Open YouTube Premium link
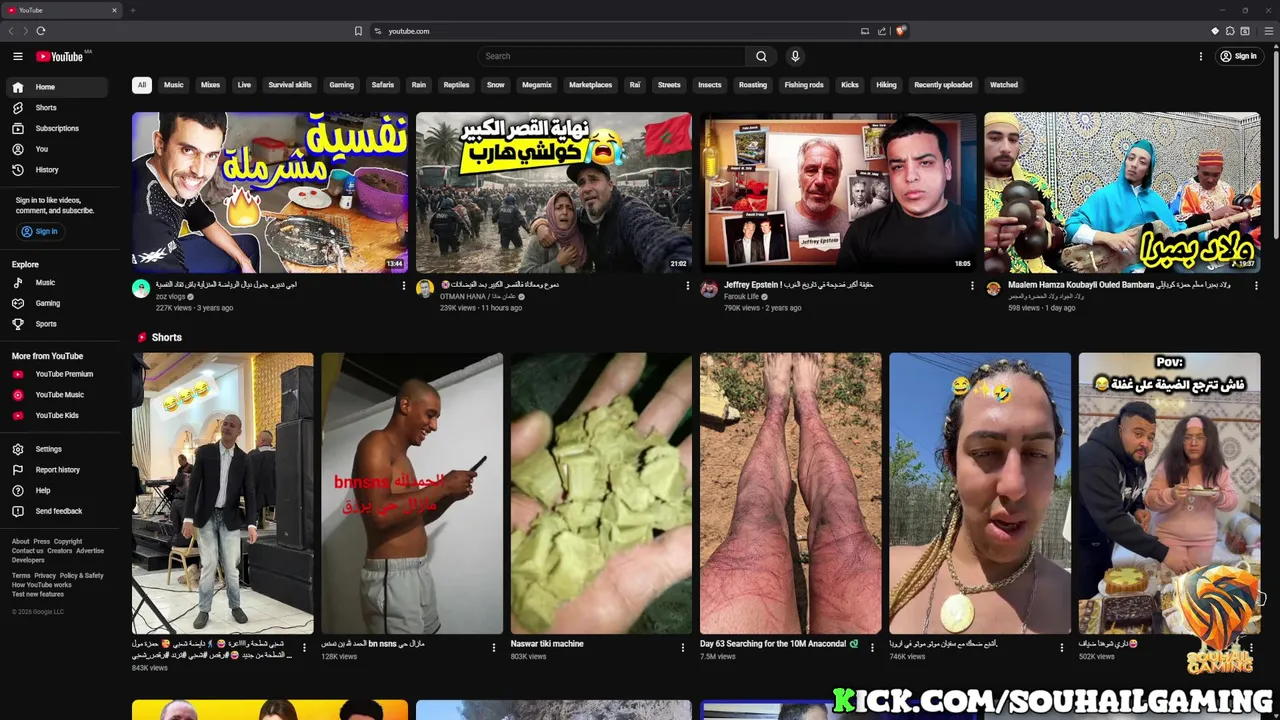 tap(56, 374)
